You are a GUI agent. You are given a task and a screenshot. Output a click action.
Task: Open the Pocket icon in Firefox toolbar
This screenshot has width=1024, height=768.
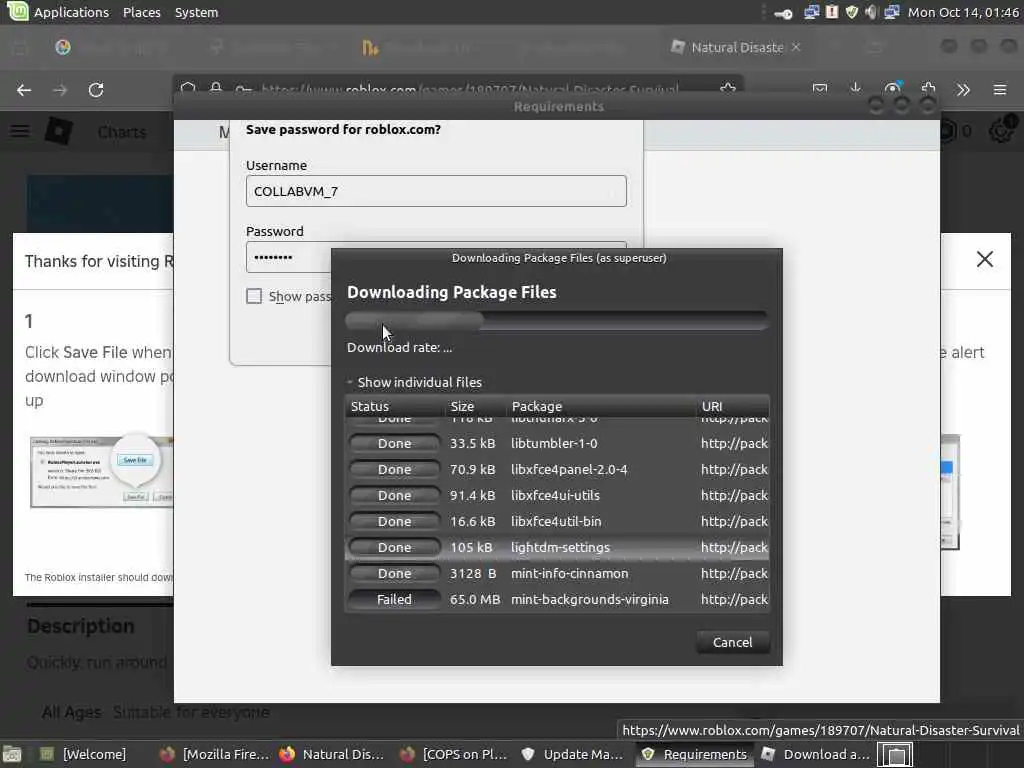pyautogui.click(x=820, y=89)
